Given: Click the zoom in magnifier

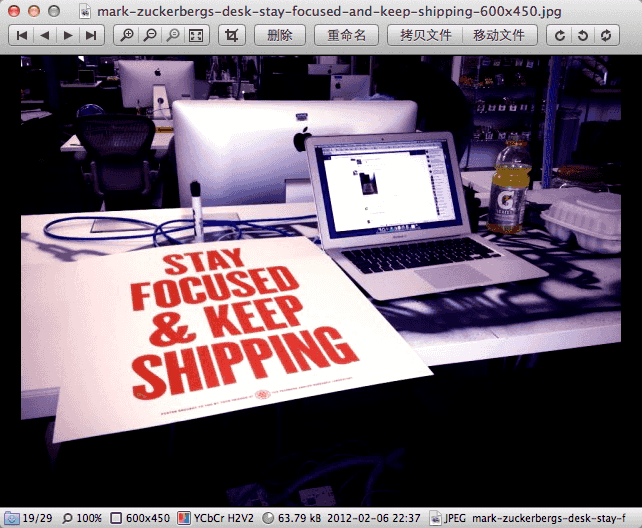Looking at the screenshot, I should 127,35.
